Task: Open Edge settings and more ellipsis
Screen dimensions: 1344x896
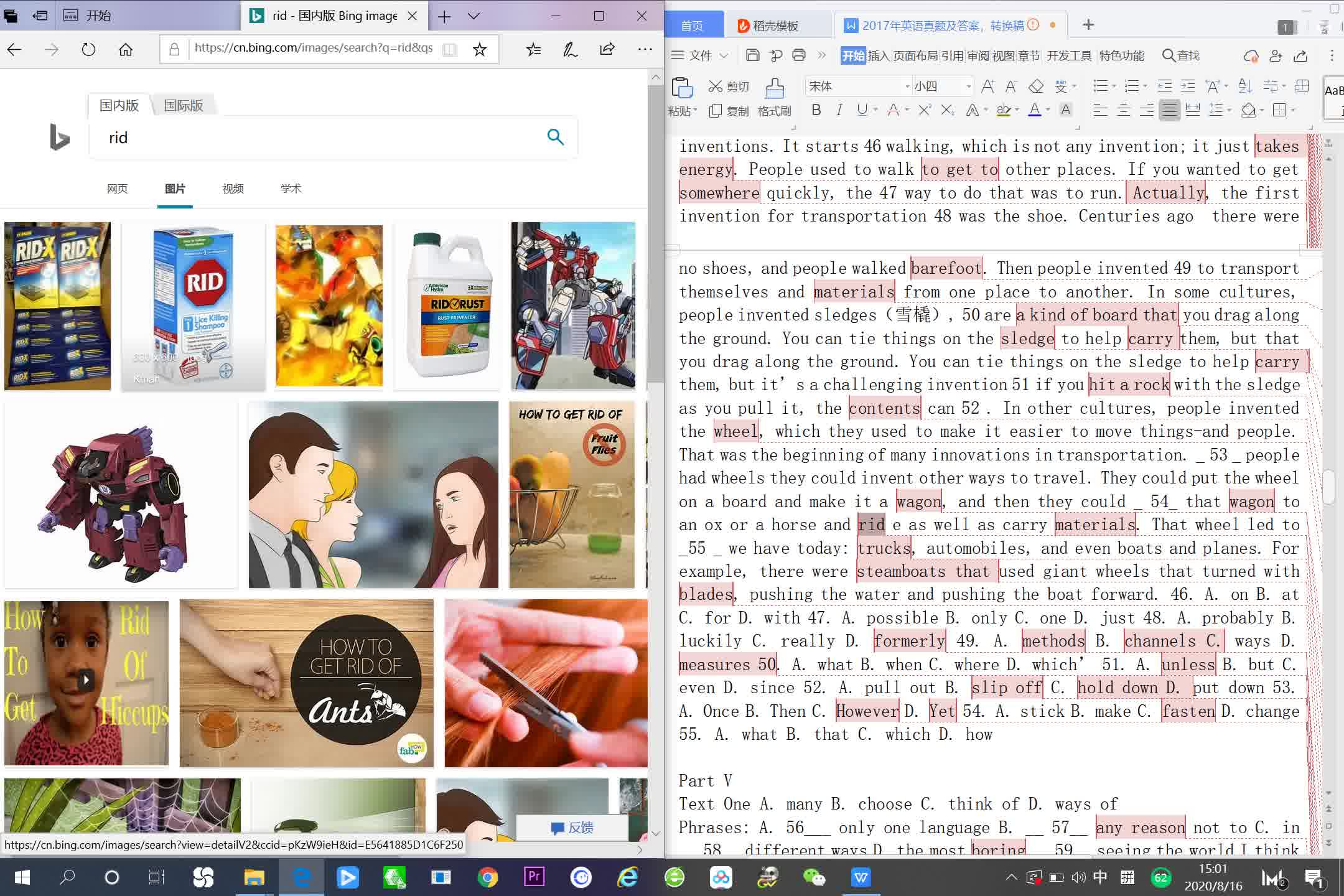Action: (x=645, y=49)
